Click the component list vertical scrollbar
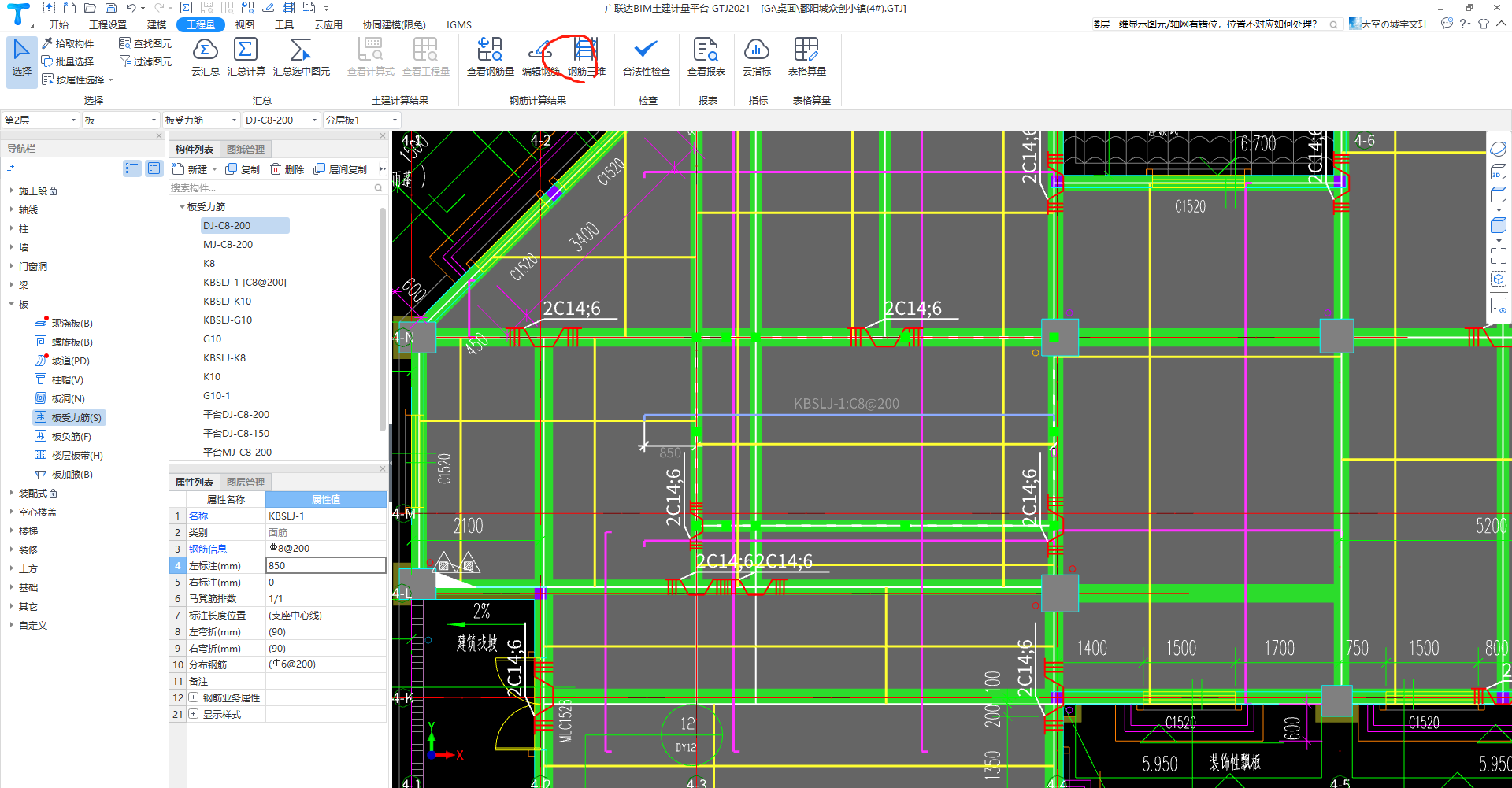This screenshot has height=788, width=1512. 383,319
